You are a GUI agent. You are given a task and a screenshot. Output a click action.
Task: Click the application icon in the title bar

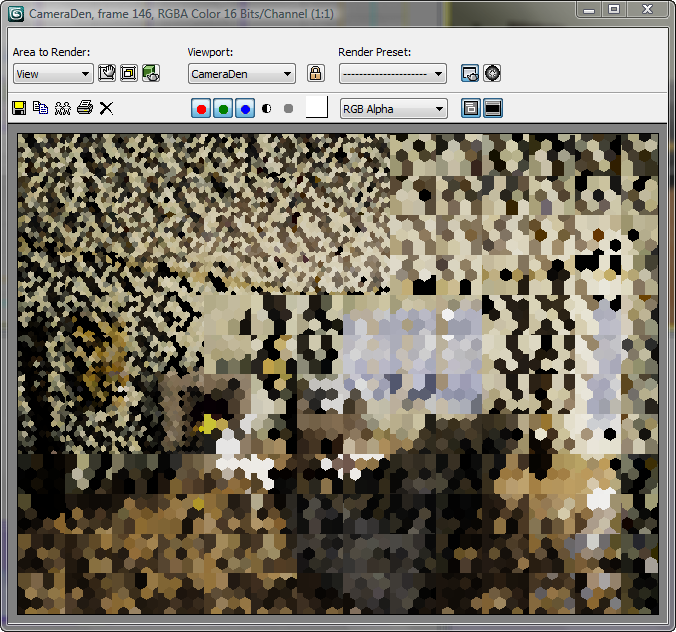coord(16,14)
